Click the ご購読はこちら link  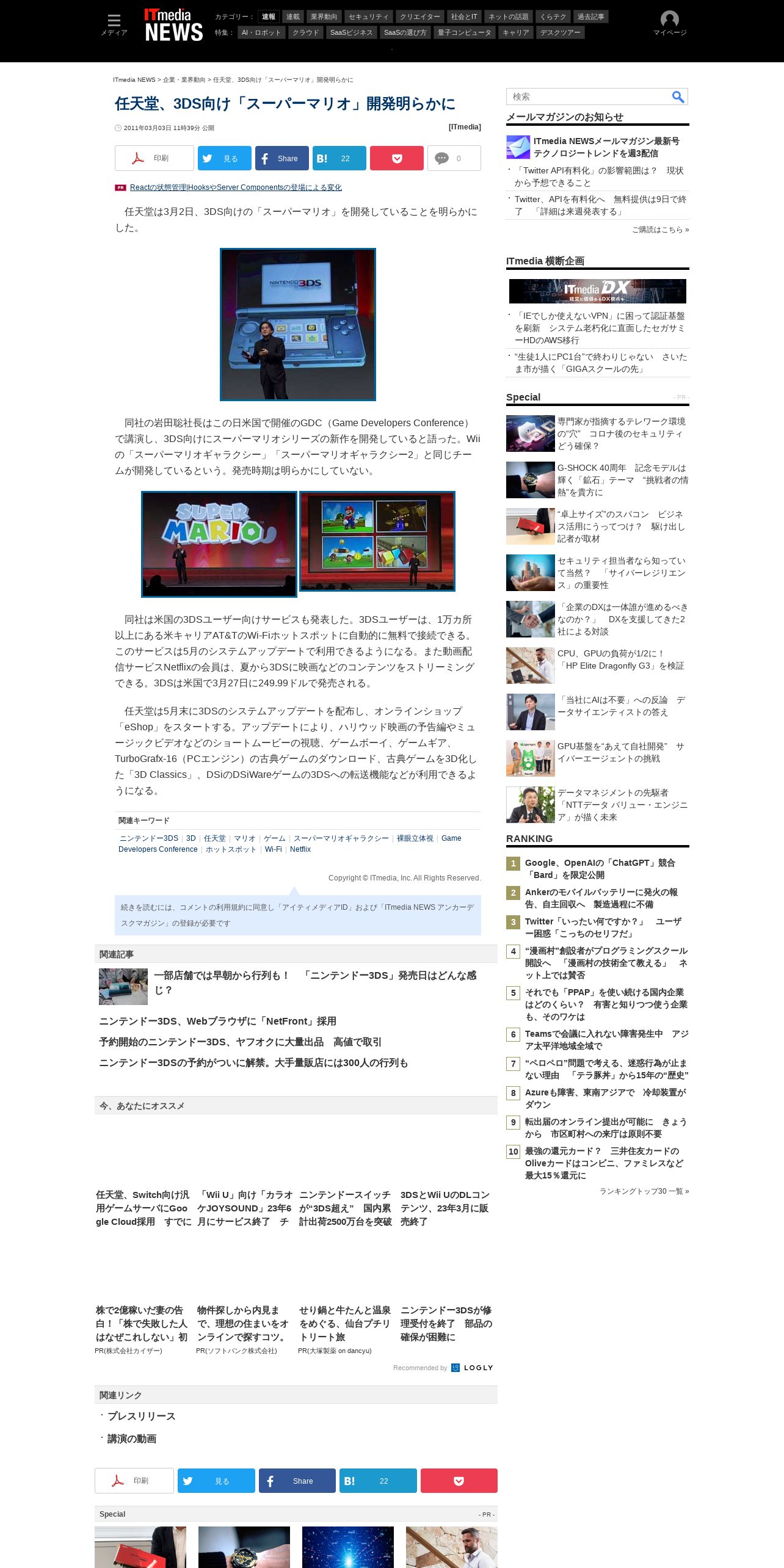click(x=661, y=230)
